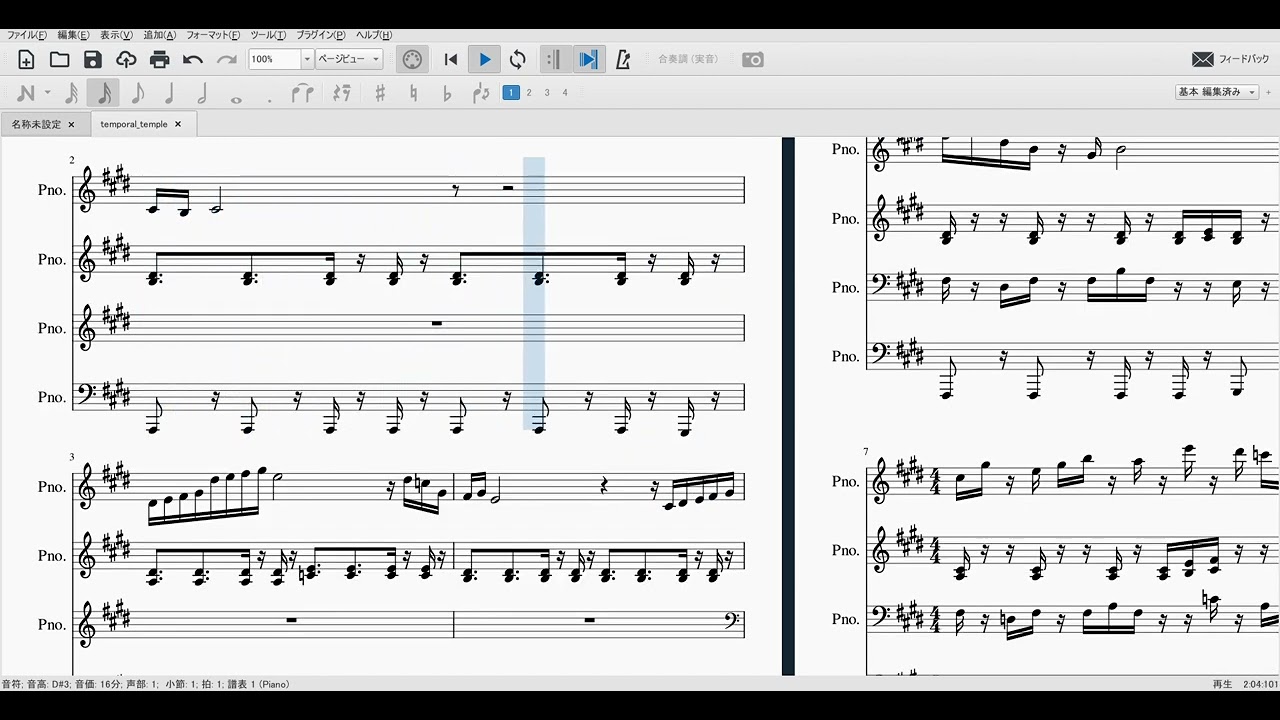
Task: Save the score with the floppy disk icon
Action: pyautogui.click(x=92, y=60)
